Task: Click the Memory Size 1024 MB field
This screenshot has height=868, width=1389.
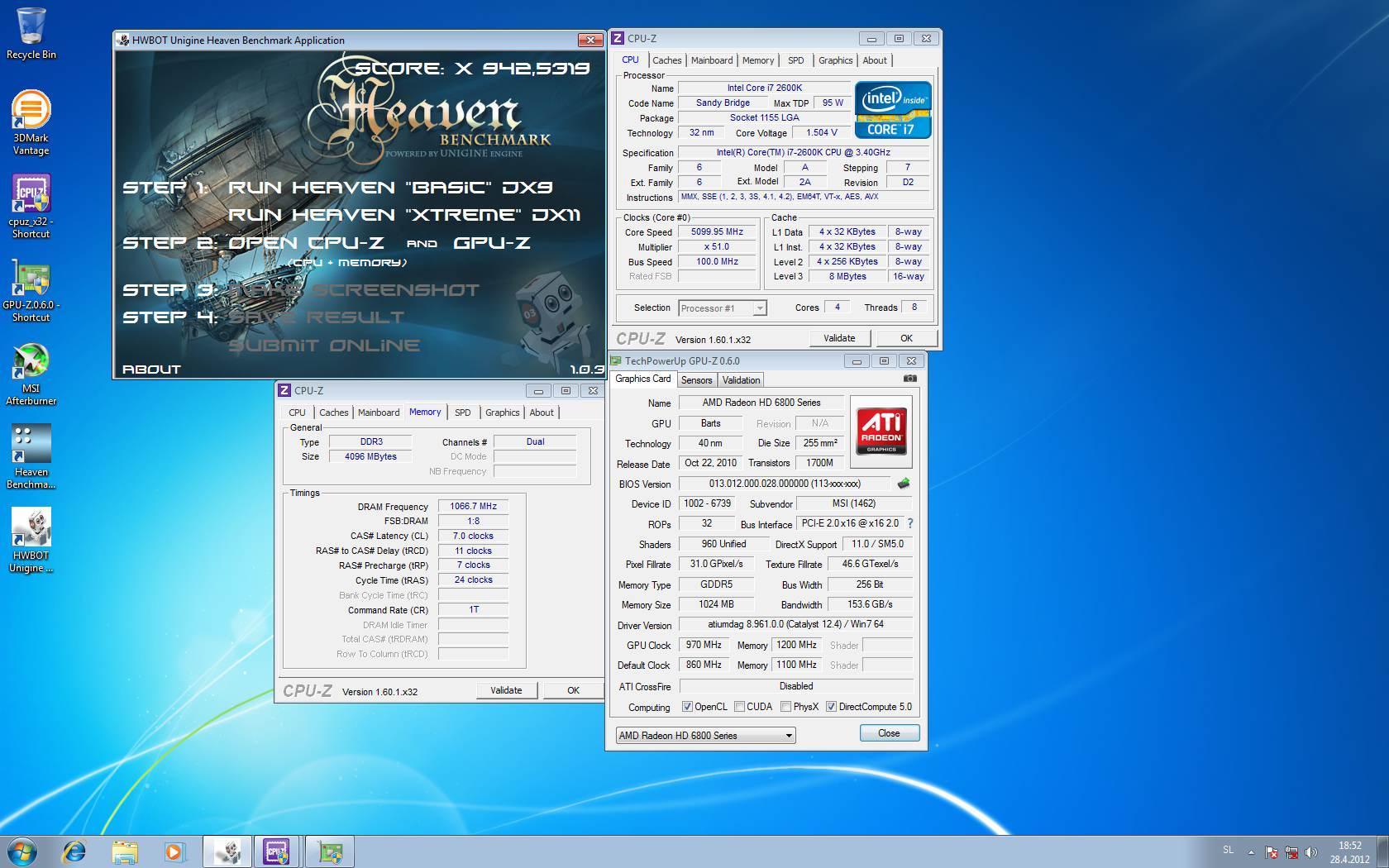Action: [716, 604]
